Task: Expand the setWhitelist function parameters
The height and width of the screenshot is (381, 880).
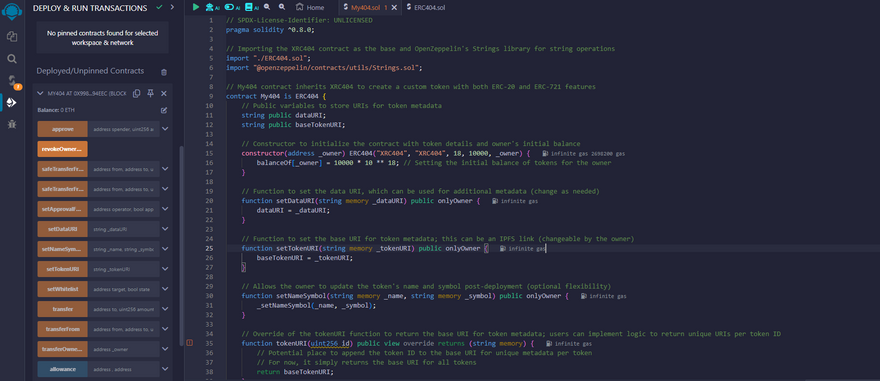Action: 165,289
